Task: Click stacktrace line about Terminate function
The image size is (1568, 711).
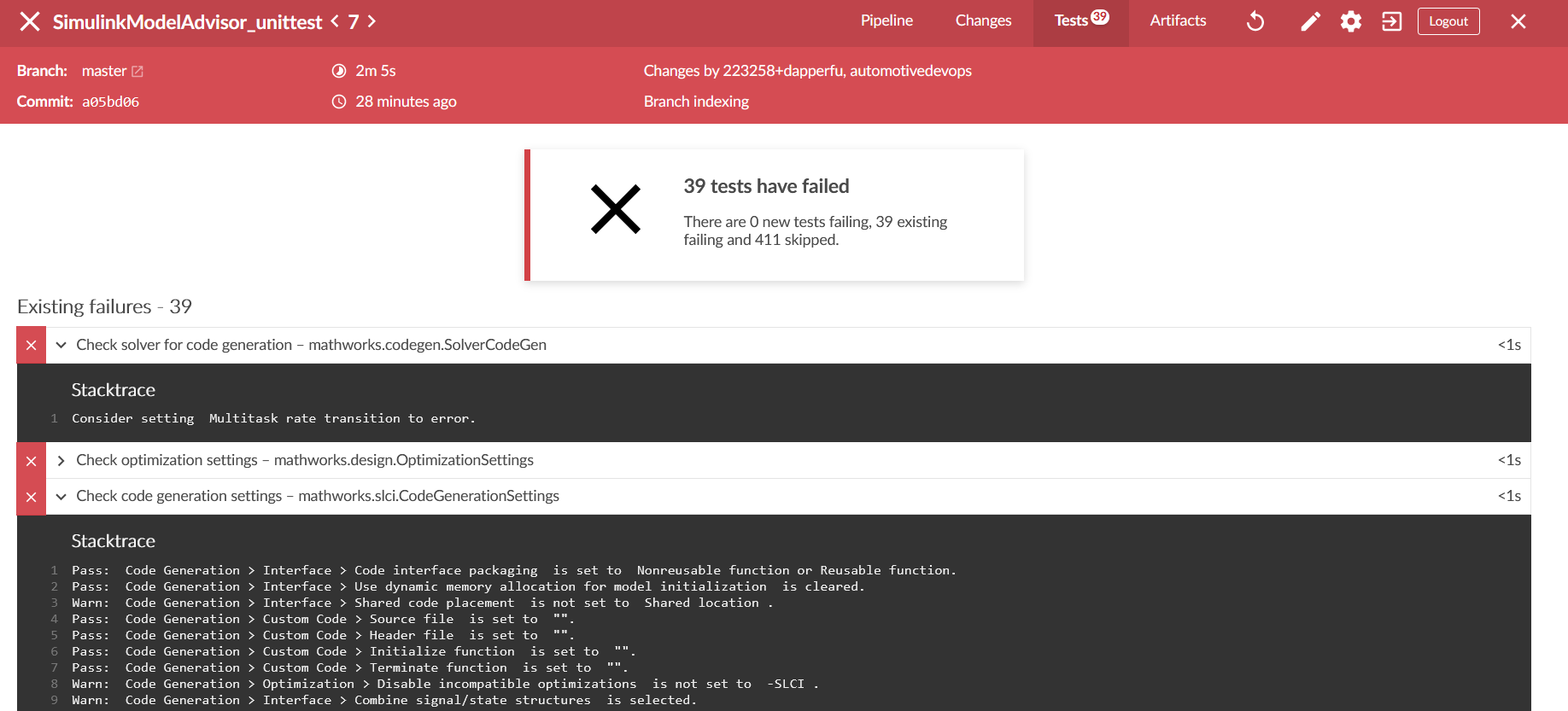Action: click(x=350, y=667)
